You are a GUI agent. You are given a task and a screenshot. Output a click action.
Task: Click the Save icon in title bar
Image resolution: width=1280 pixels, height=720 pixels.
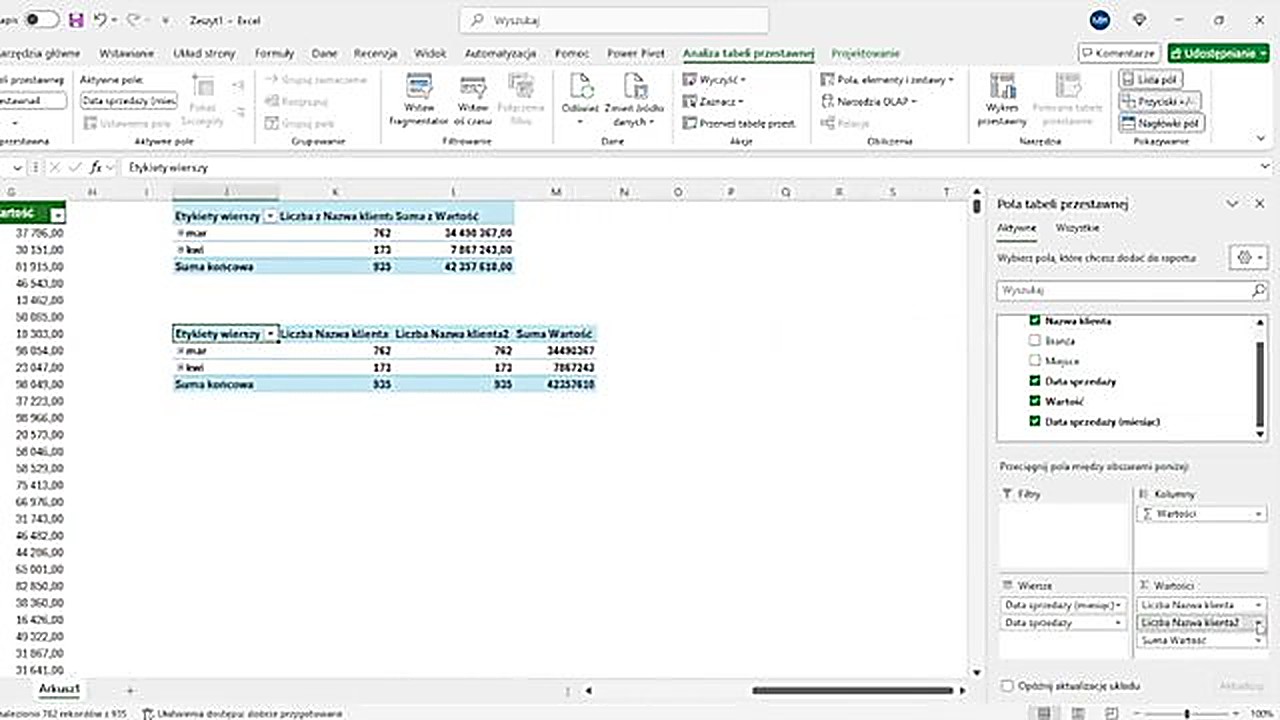click(x=76, y=20)
